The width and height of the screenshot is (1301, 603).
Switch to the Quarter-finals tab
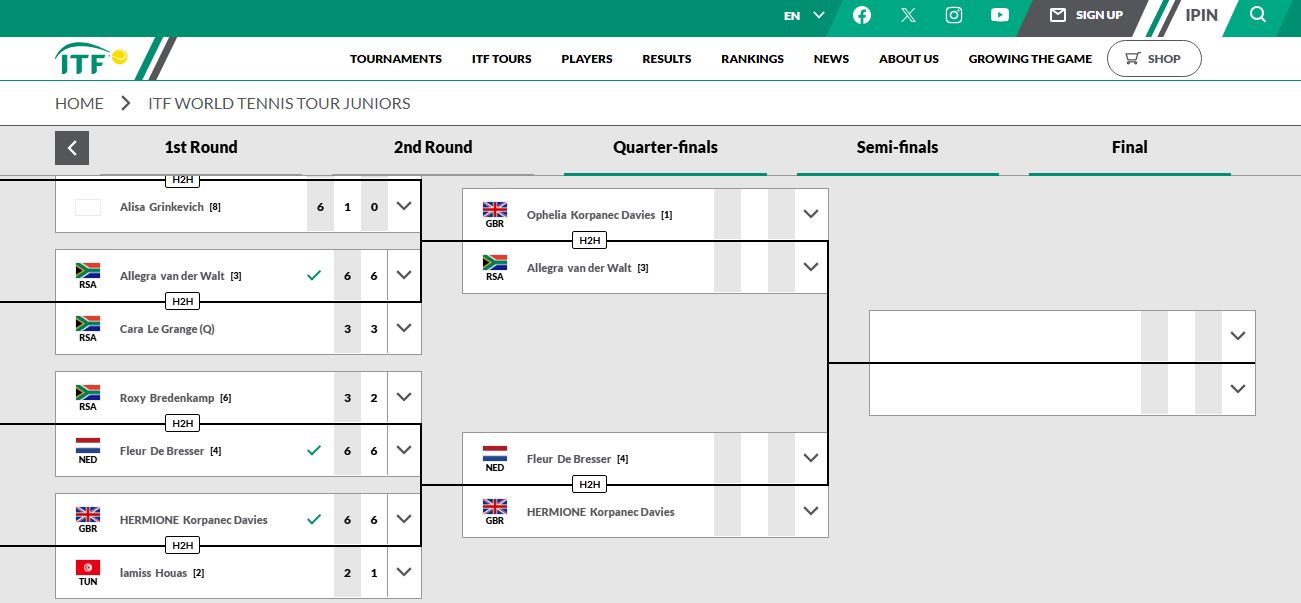point(665,148)
